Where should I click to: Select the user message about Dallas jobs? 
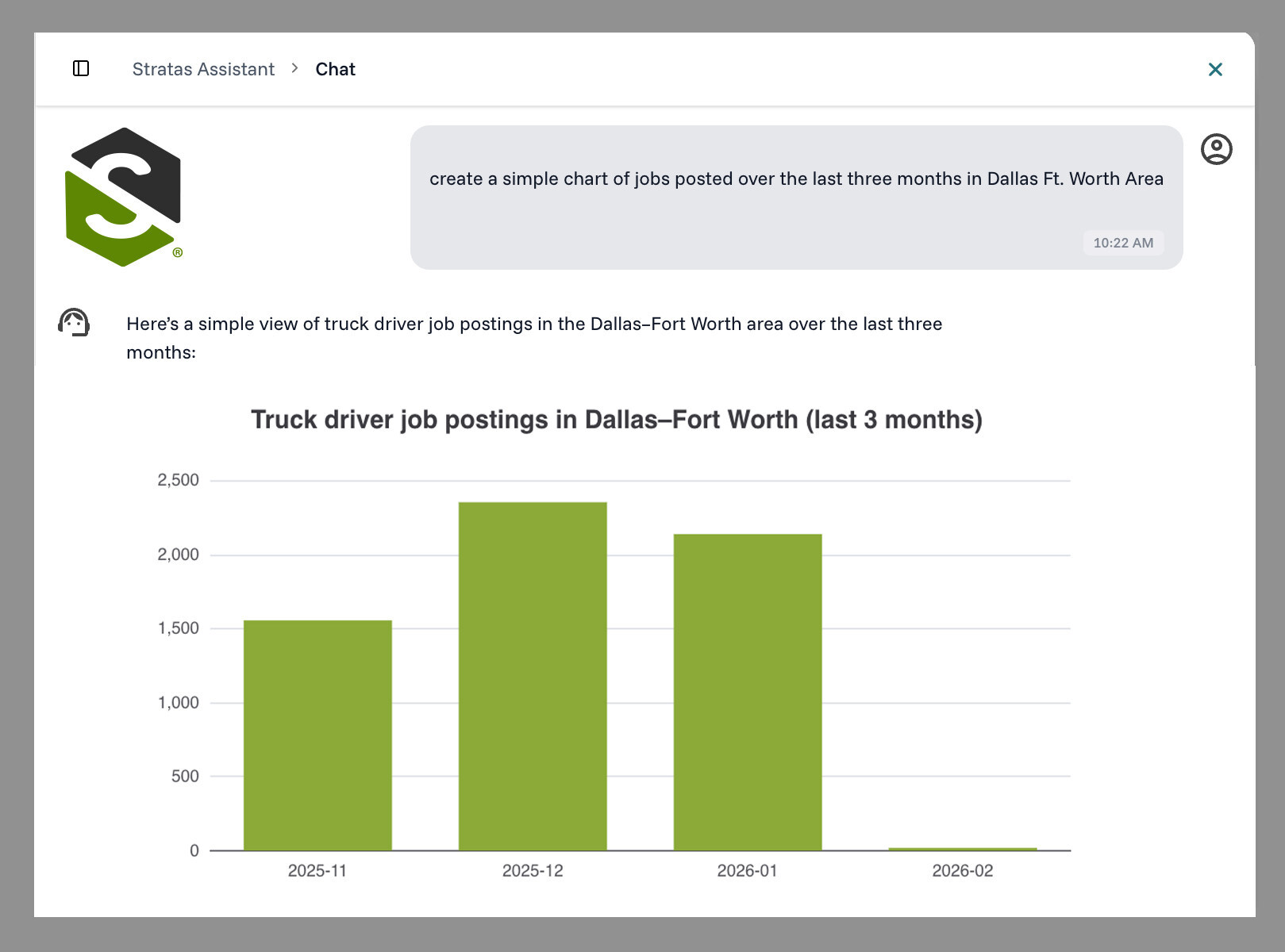795,179
